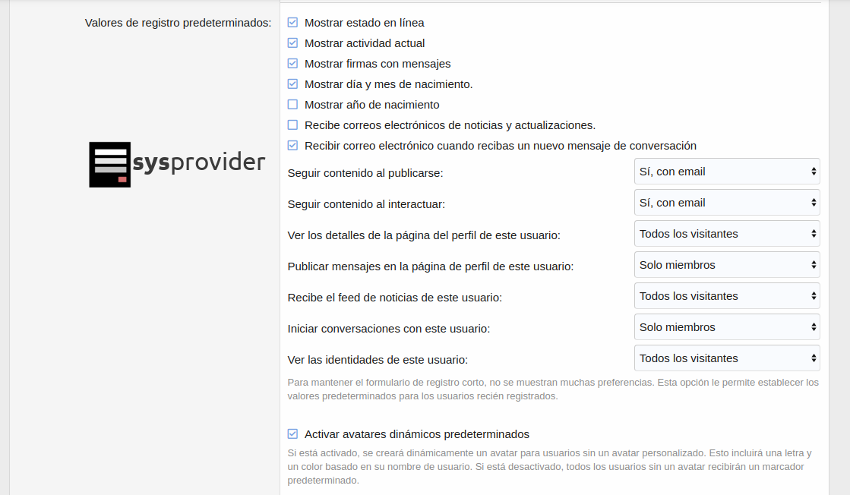The height and width of the screenshot is (495, 850).
Task: Open Iniciar conversaciones con este usuario dropdown
Action: (x=727, y=327)
